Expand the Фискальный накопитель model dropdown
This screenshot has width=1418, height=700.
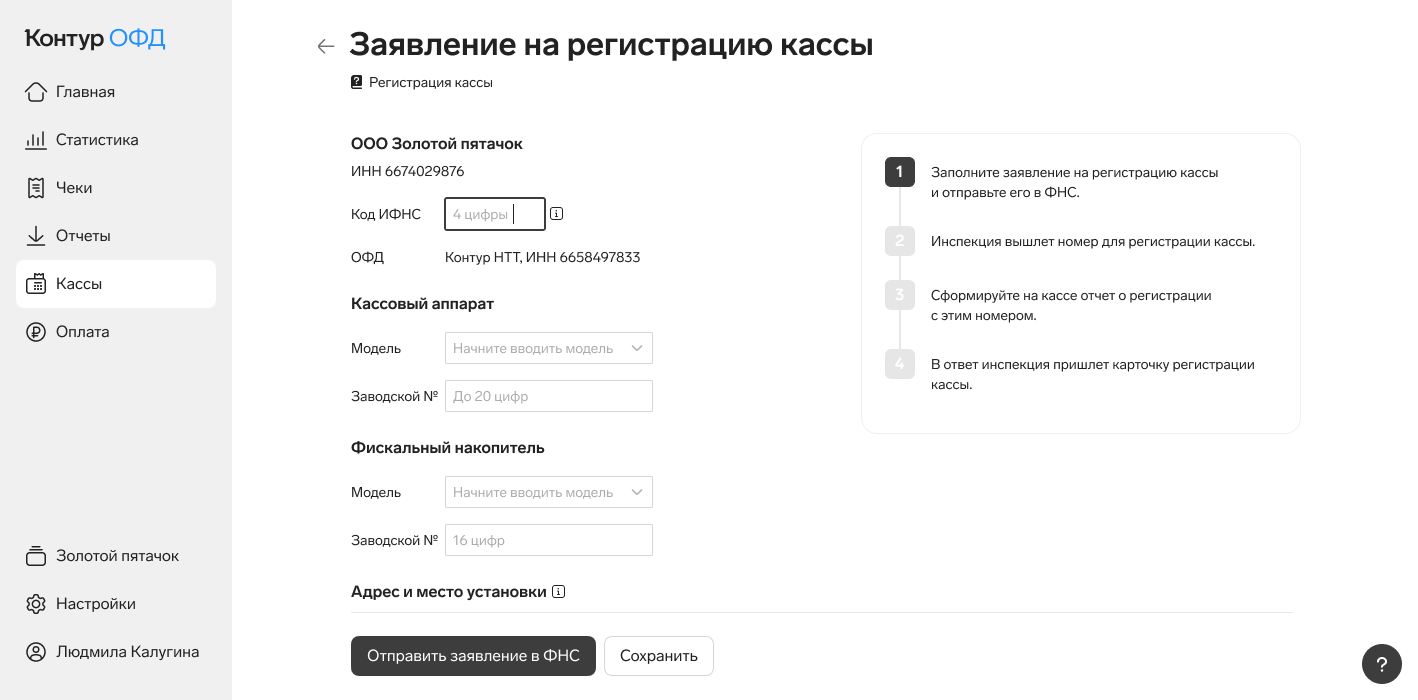[548, 492]
